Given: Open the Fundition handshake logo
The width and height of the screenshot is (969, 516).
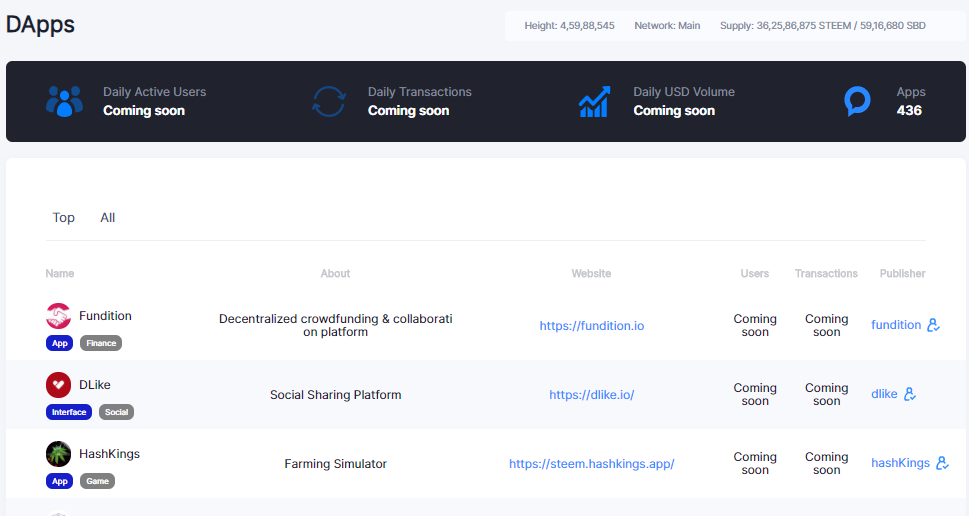Looking at the screenshot, I should [58, 316].
